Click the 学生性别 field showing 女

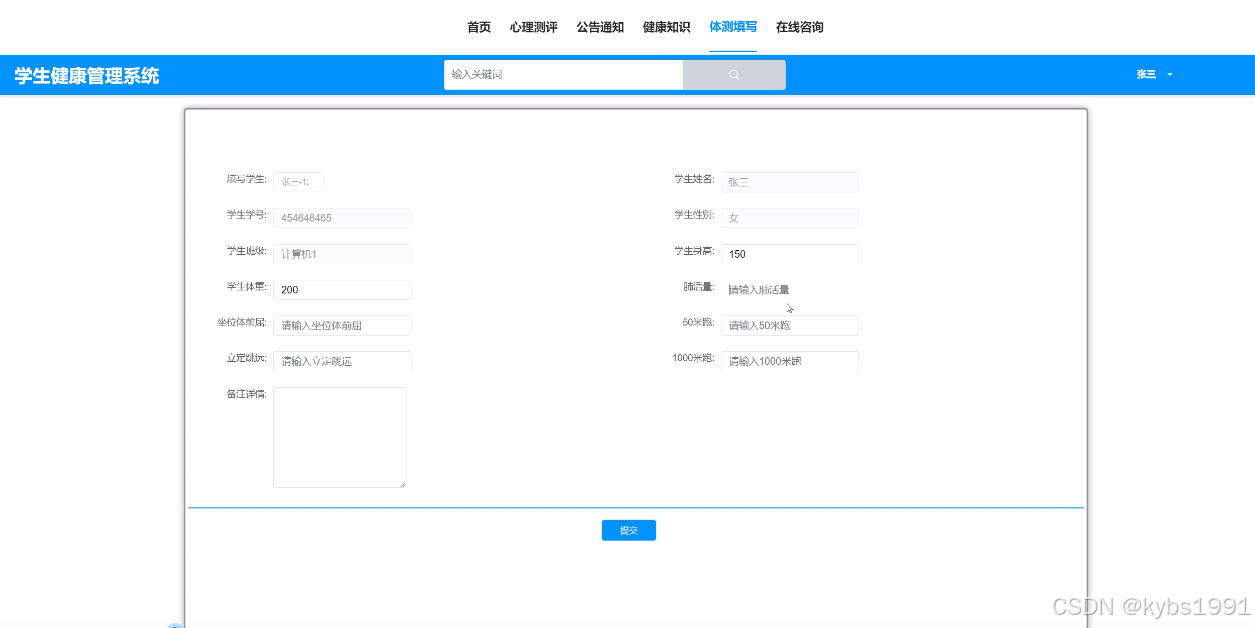[x=789, y=218]
